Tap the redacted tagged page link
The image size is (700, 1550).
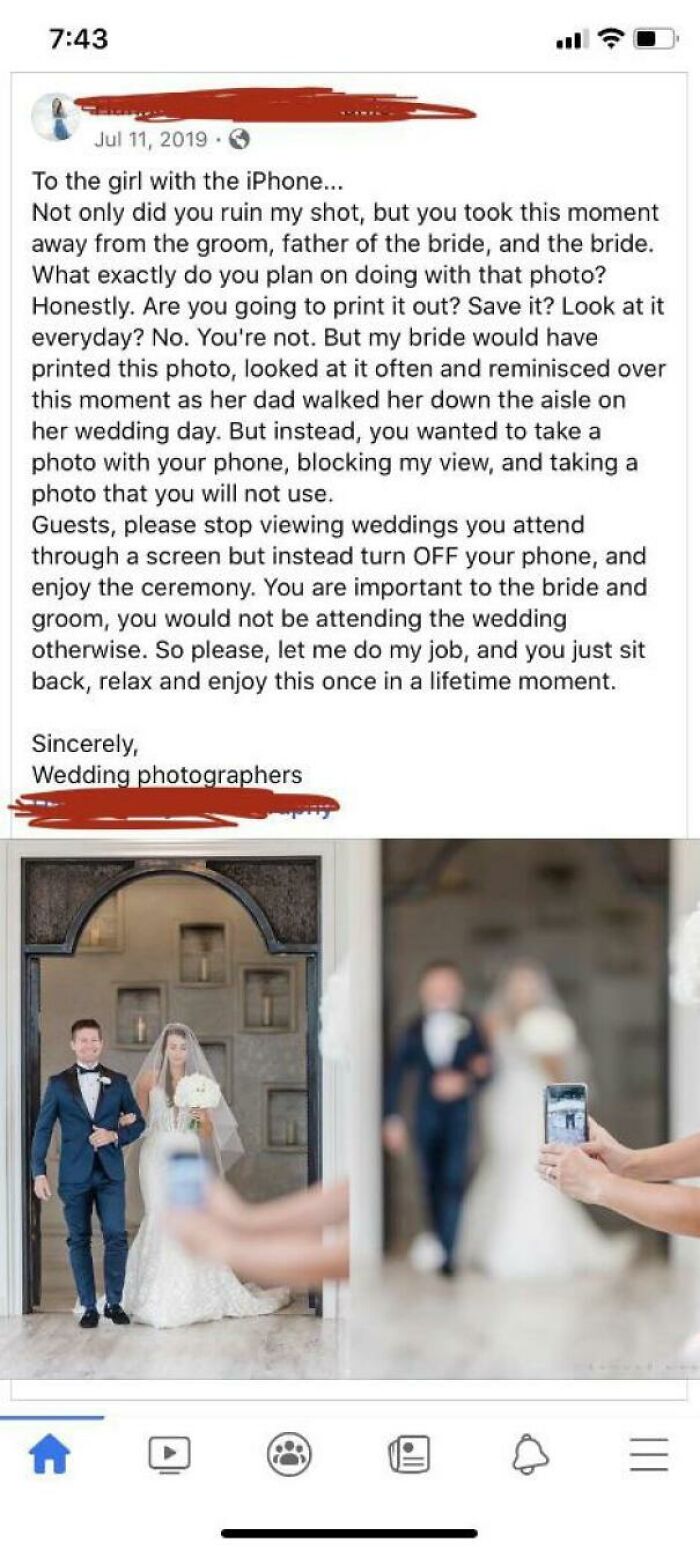[173, 807]
